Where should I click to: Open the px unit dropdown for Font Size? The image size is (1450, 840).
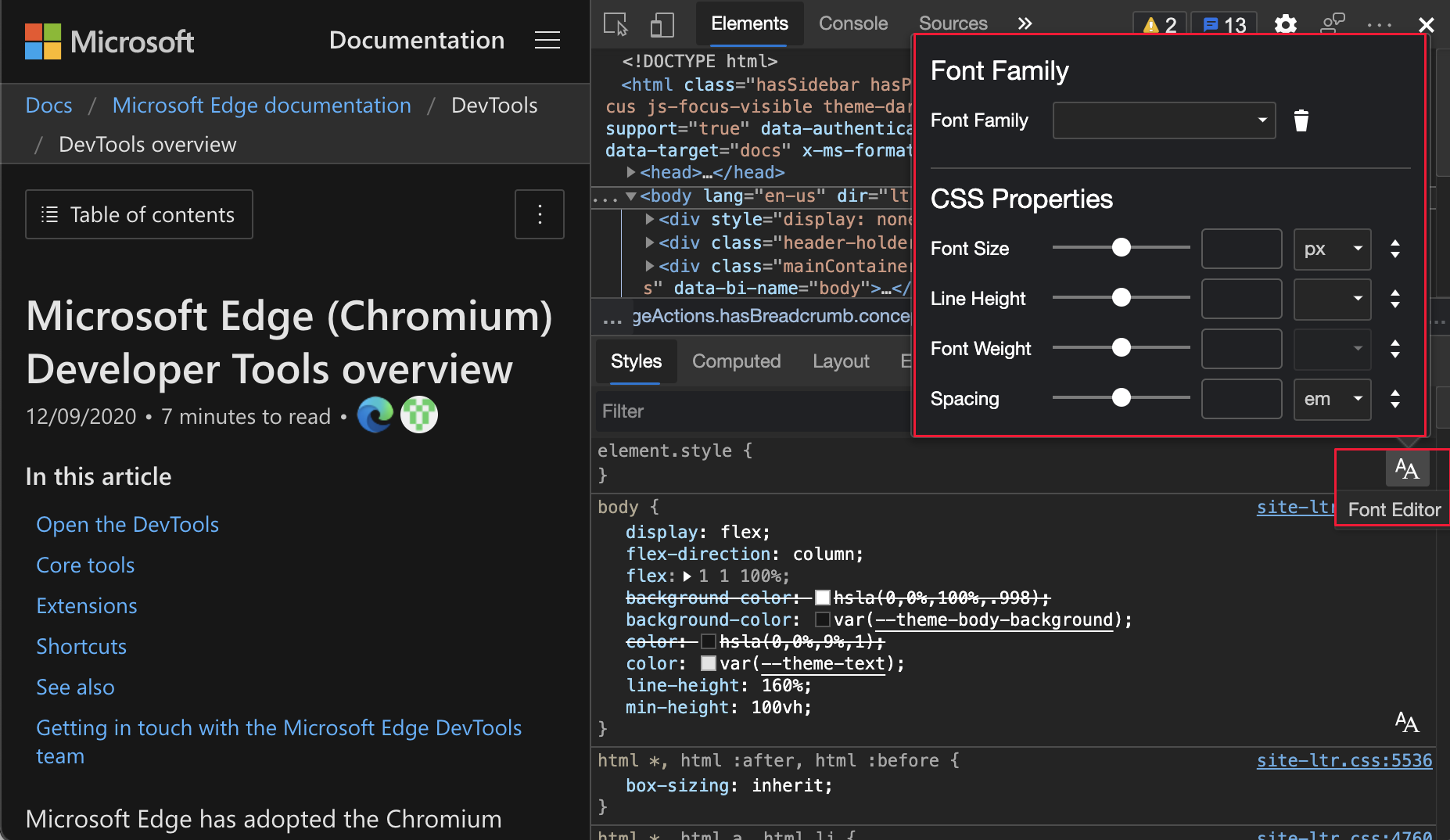pyautogui.click(x=1332, y=249)
